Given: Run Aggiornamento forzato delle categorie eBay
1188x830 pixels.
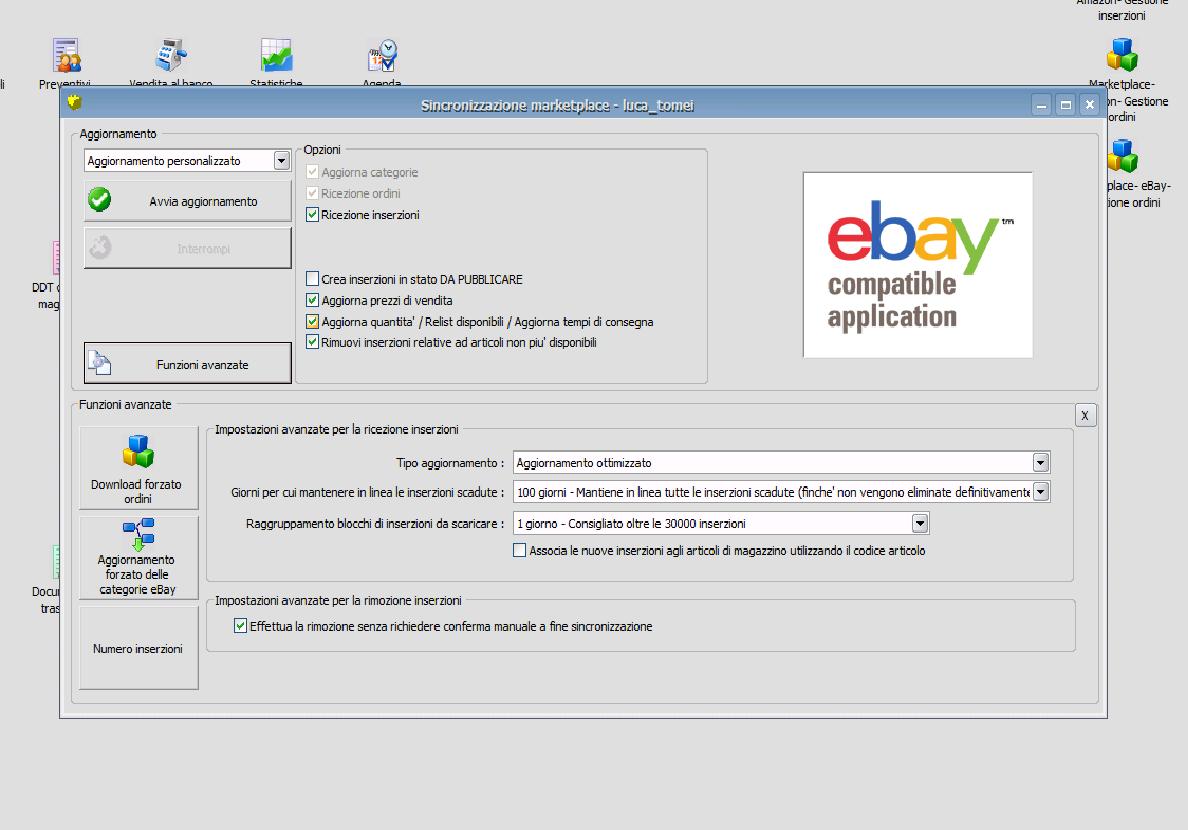Looking at the screenshot, I should click(x=139, y=558).
